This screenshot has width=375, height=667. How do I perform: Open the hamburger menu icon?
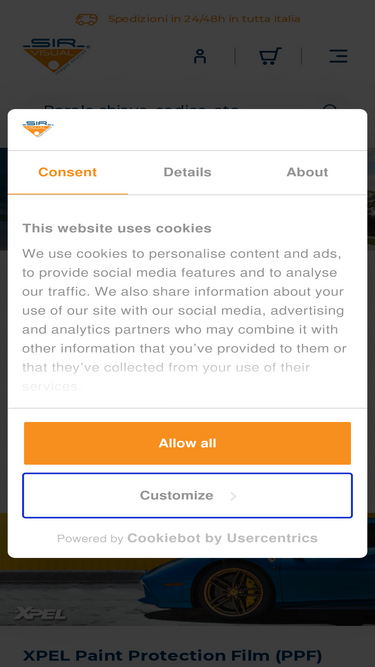(x=338, y=56)
